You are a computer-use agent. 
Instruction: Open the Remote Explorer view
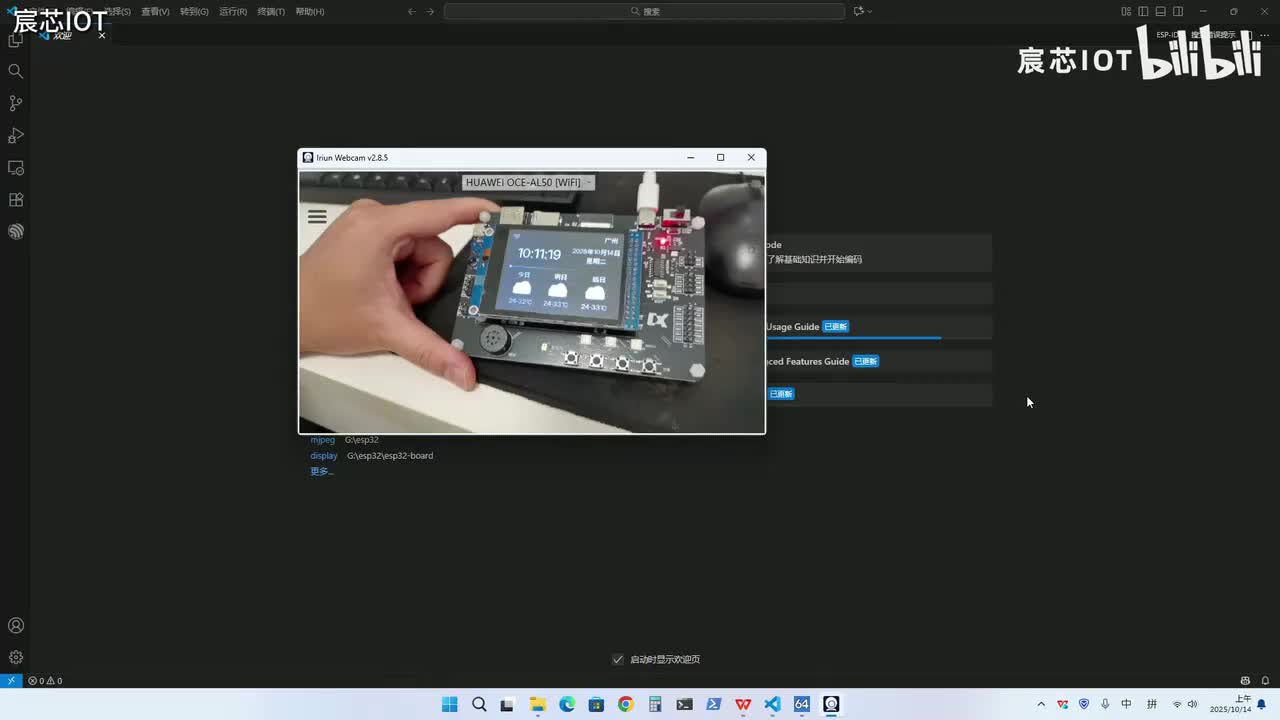coord(16,167)
